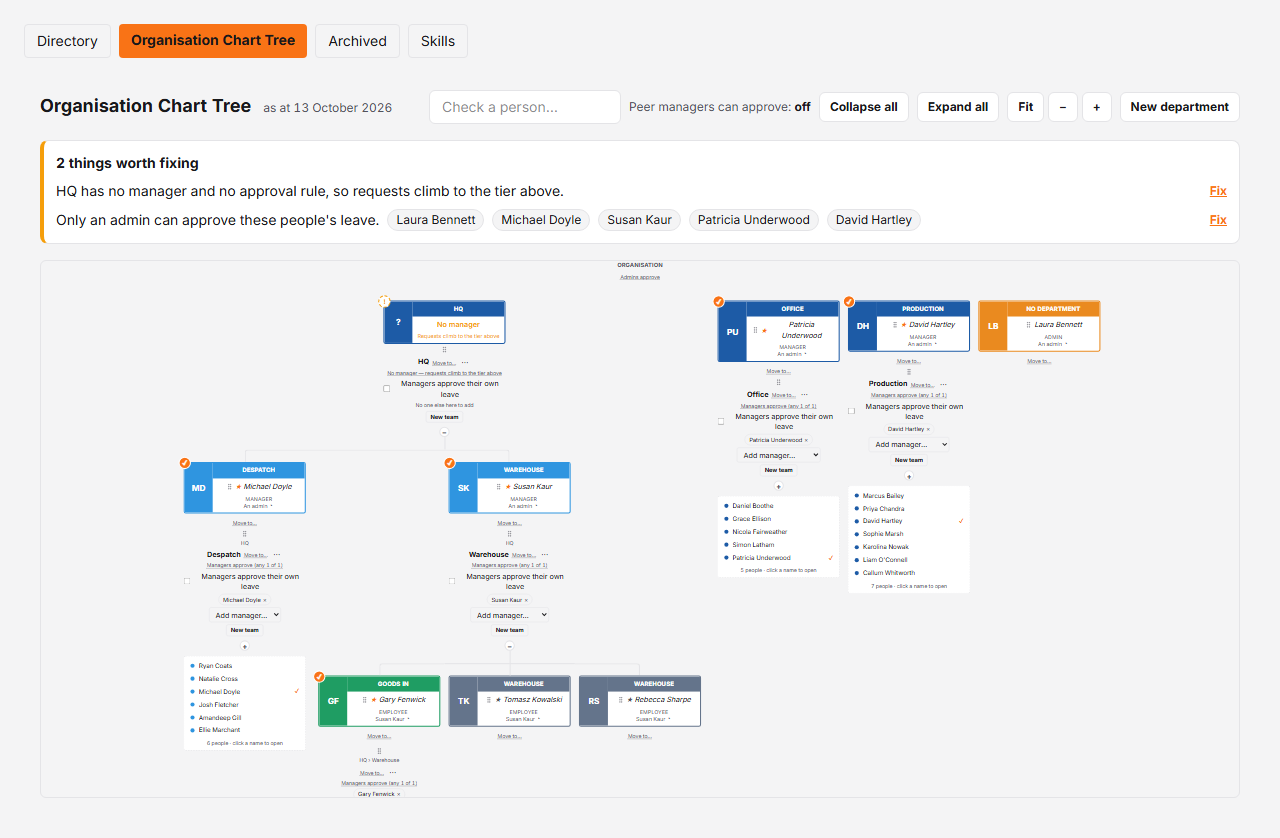This screenshot has width=1280, height=838.
Task: Click the New department button
Action: pyautogui.click(x=1180, y=107)
